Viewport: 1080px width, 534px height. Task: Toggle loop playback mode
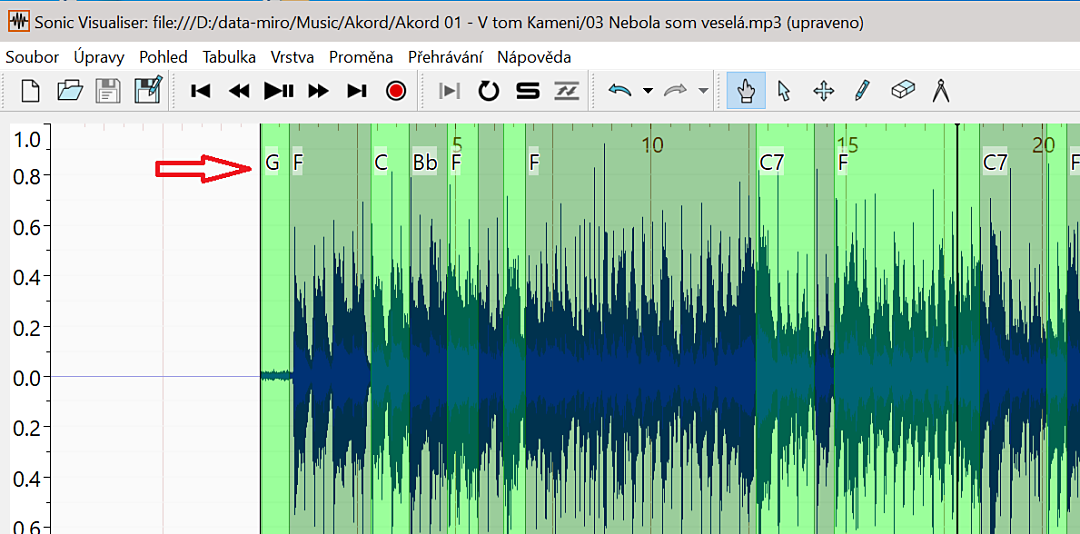[488, 91]
